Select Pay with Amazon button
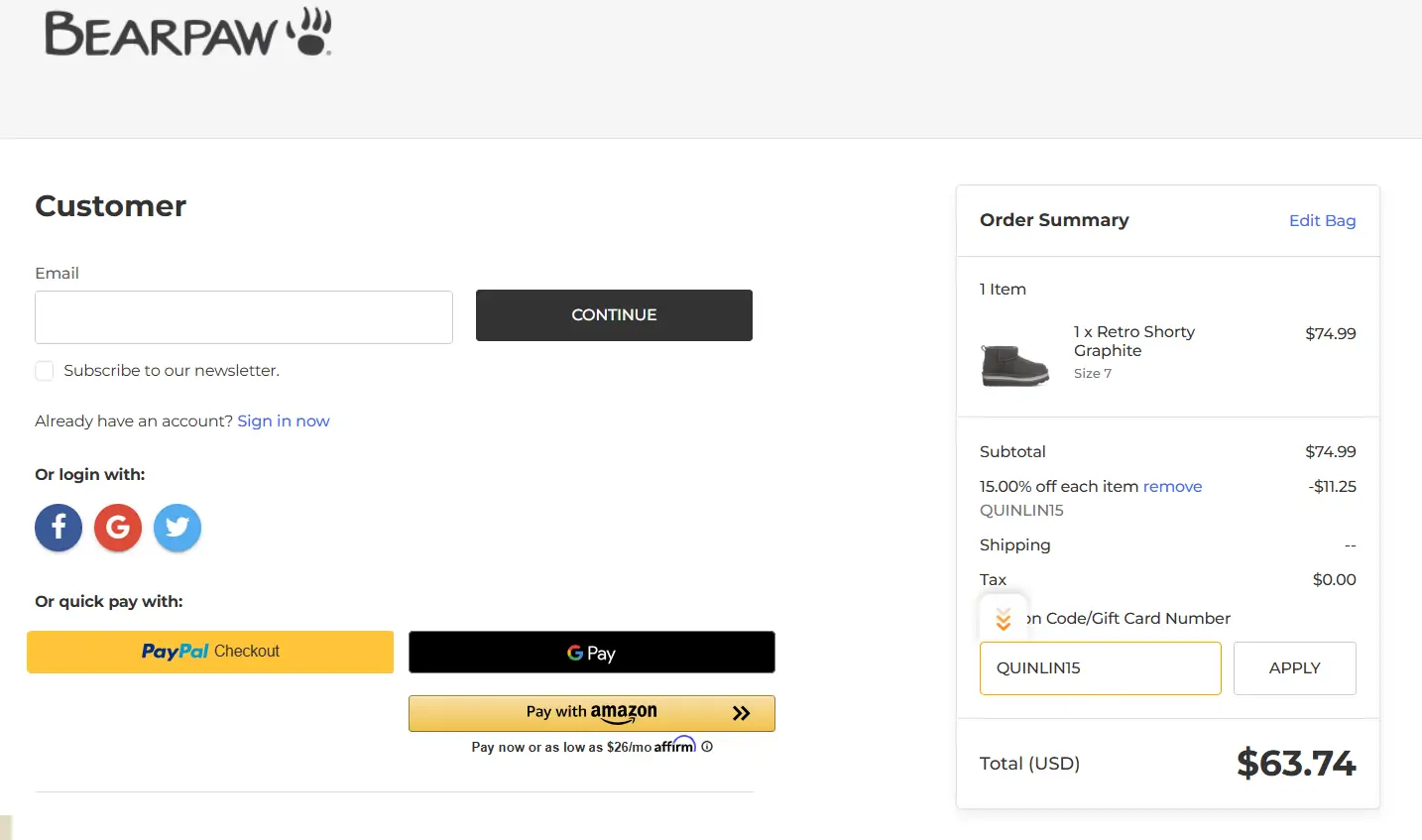1422x840 pixels. pyautogui.click(x=591, y=713)
